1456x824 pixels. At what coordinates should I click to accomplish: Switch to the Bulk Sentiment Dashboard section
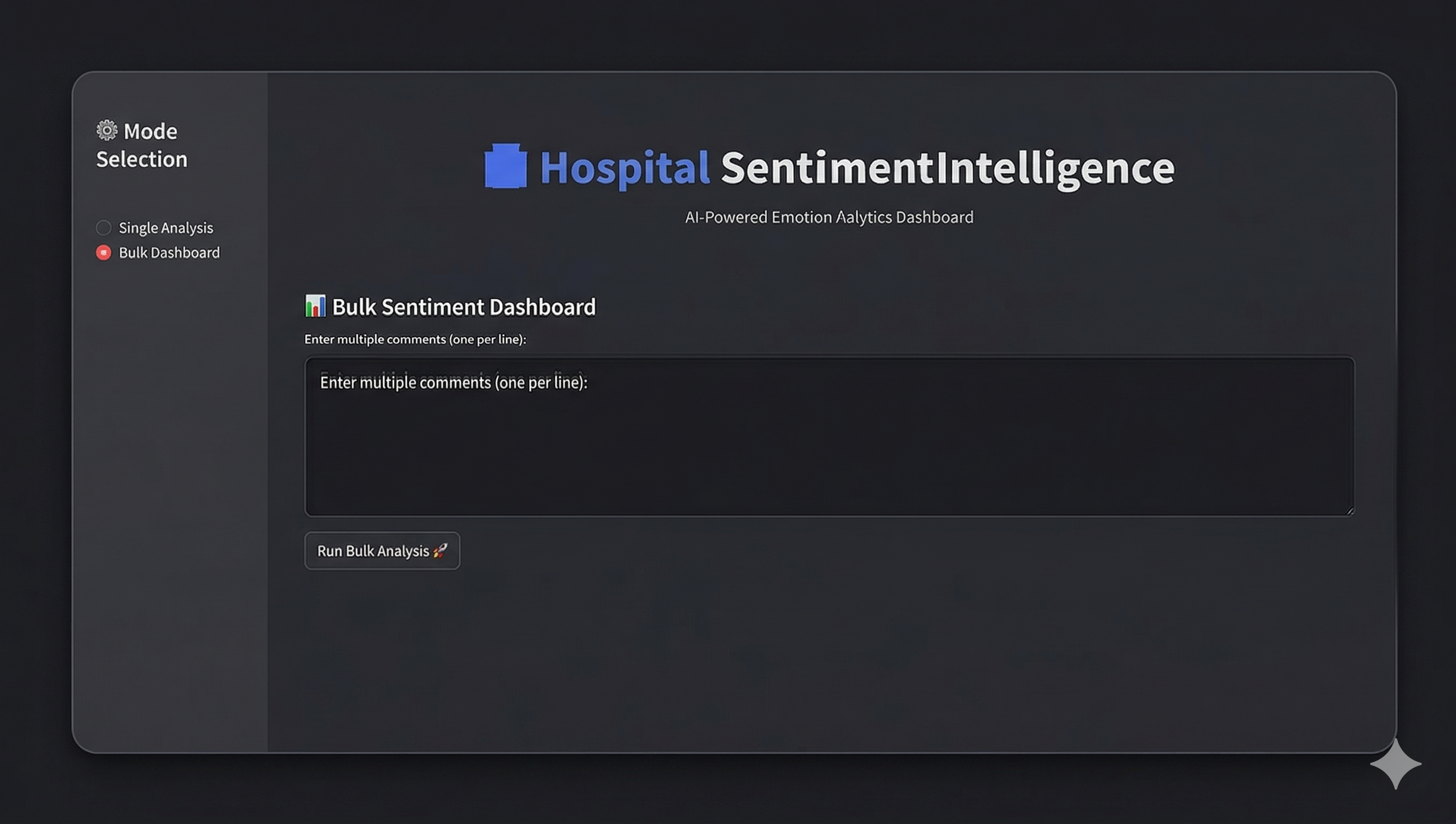464,306
